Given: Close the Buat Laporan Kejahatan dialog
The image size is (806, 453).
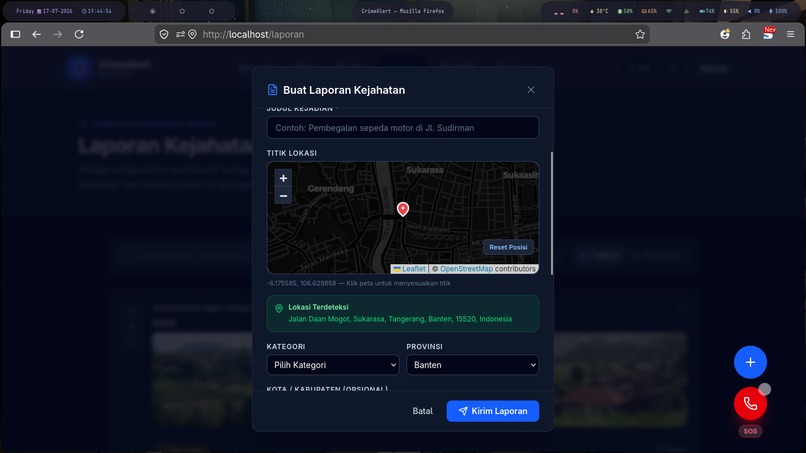Looking at the screenshot, I should (x=531, y=90).
